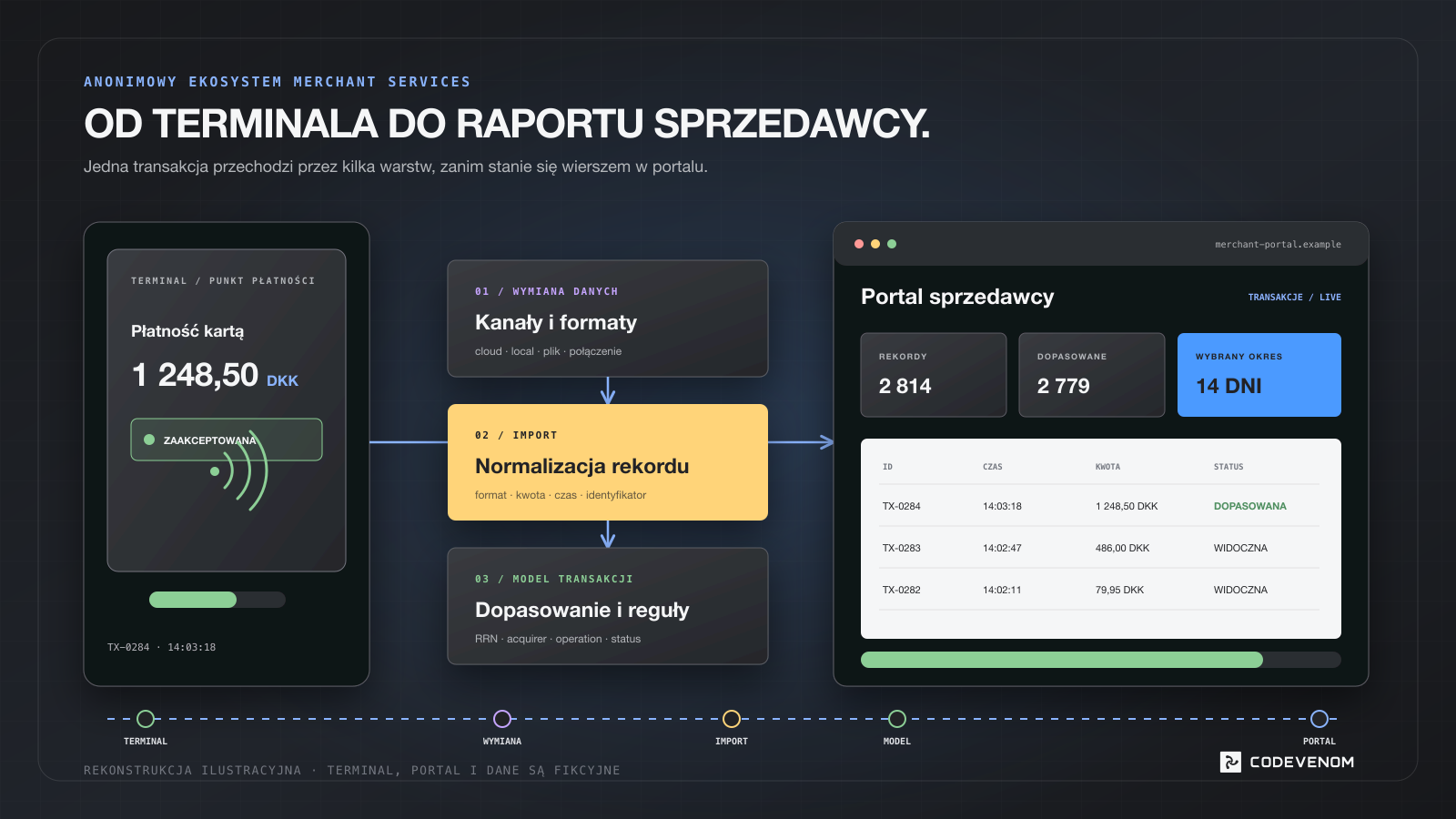
Task: Select the TX-0284 table cell
Action: (902, 506)
